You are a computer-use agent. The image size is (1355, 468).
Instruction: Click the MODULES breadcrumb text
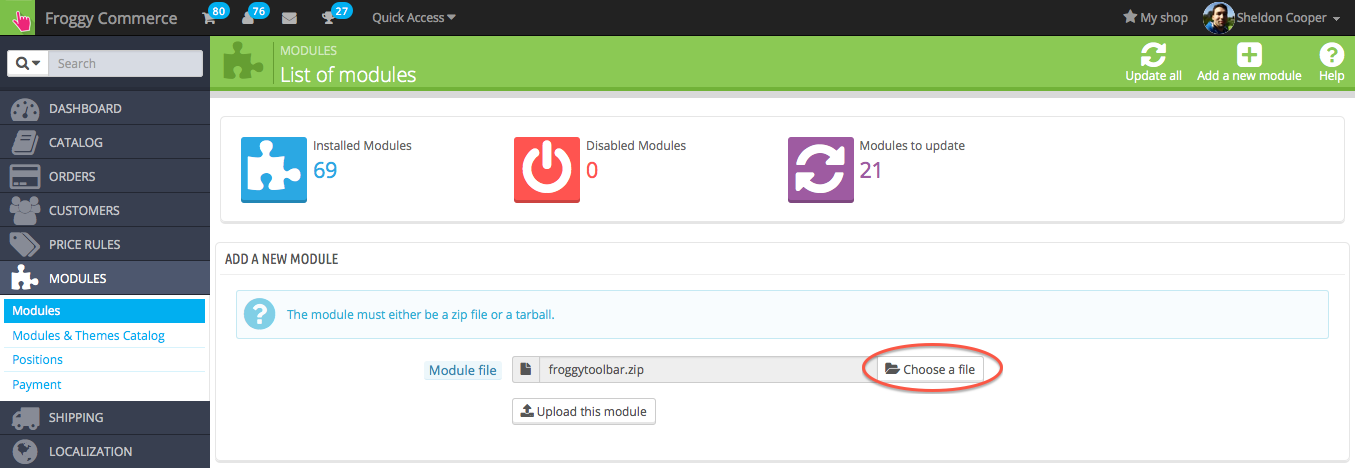(x=308, y=50)
